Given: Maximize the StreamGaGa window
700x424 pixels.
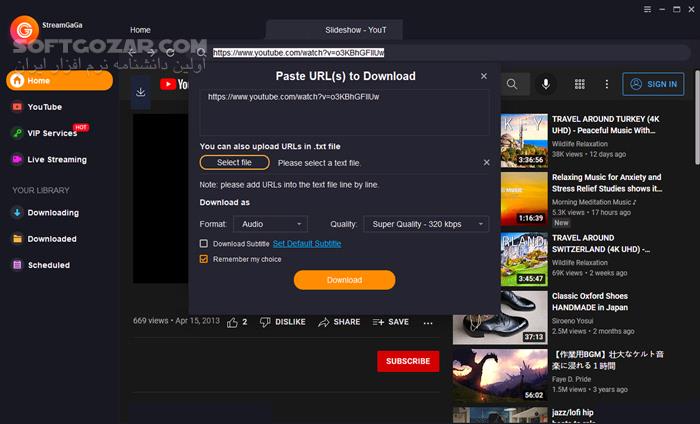Looking at the screenshot, I should [677, 9].
